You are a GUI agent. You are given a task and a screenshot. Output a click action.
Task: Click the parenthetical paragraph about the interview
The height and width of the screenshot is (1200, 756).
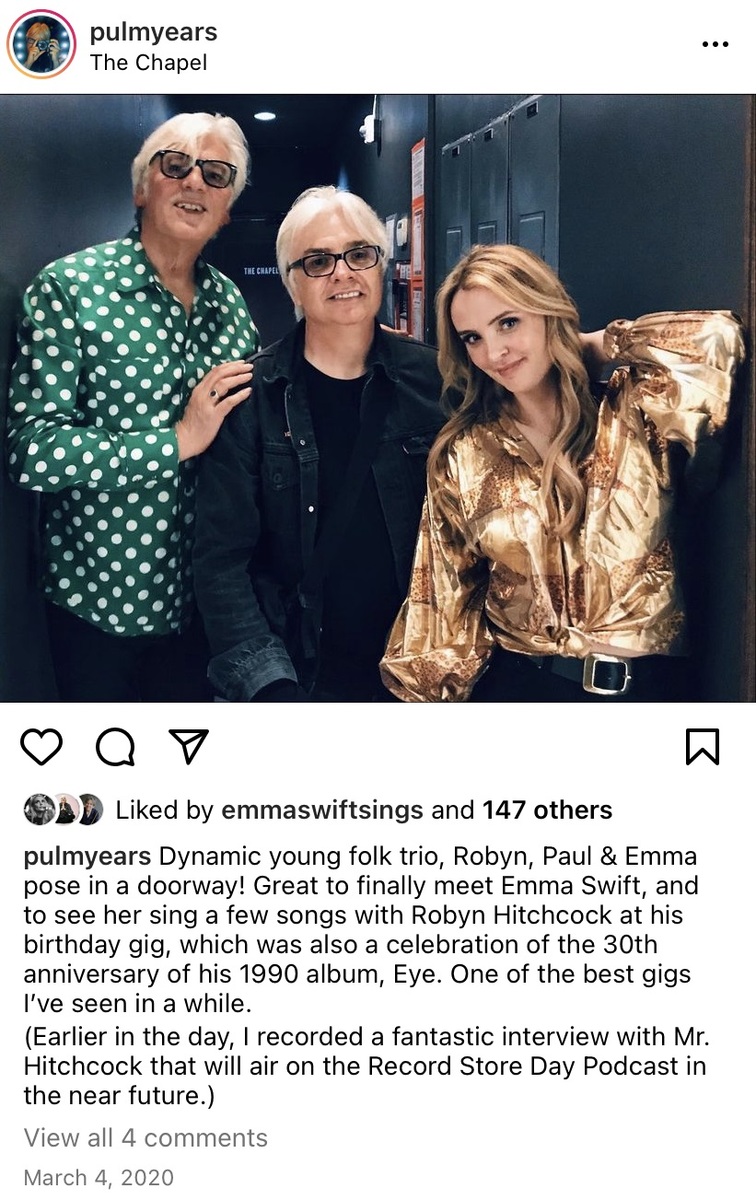pyautogui.click(x=364, y=1066)
